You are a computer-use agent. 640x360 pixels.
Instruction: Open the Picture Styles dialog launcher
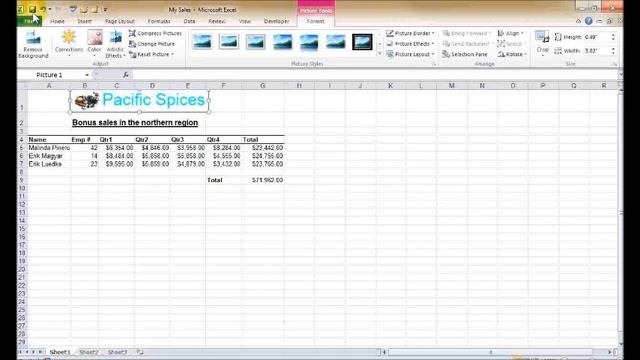[433, 64]
